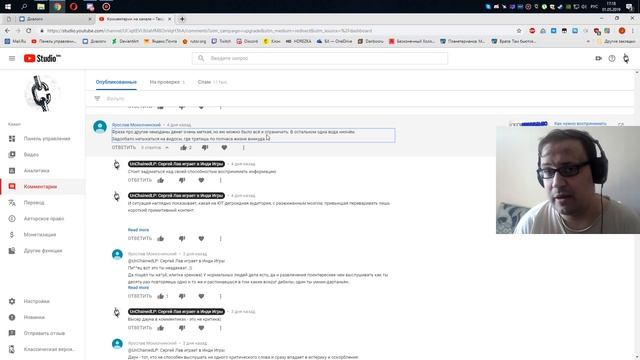
Task: Click the channel avatar in the sidebar
Action: [x=42, y=93]
